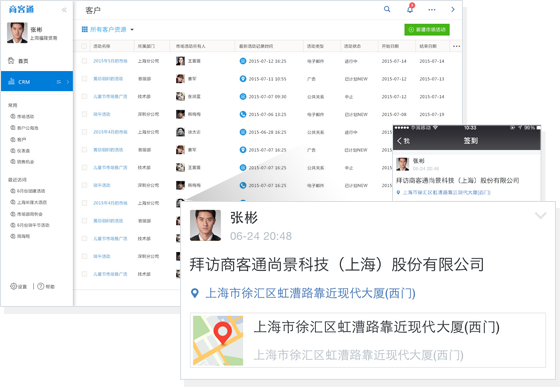
Task: Select the CRM item in sidebar
Action: tap(37, 81)
